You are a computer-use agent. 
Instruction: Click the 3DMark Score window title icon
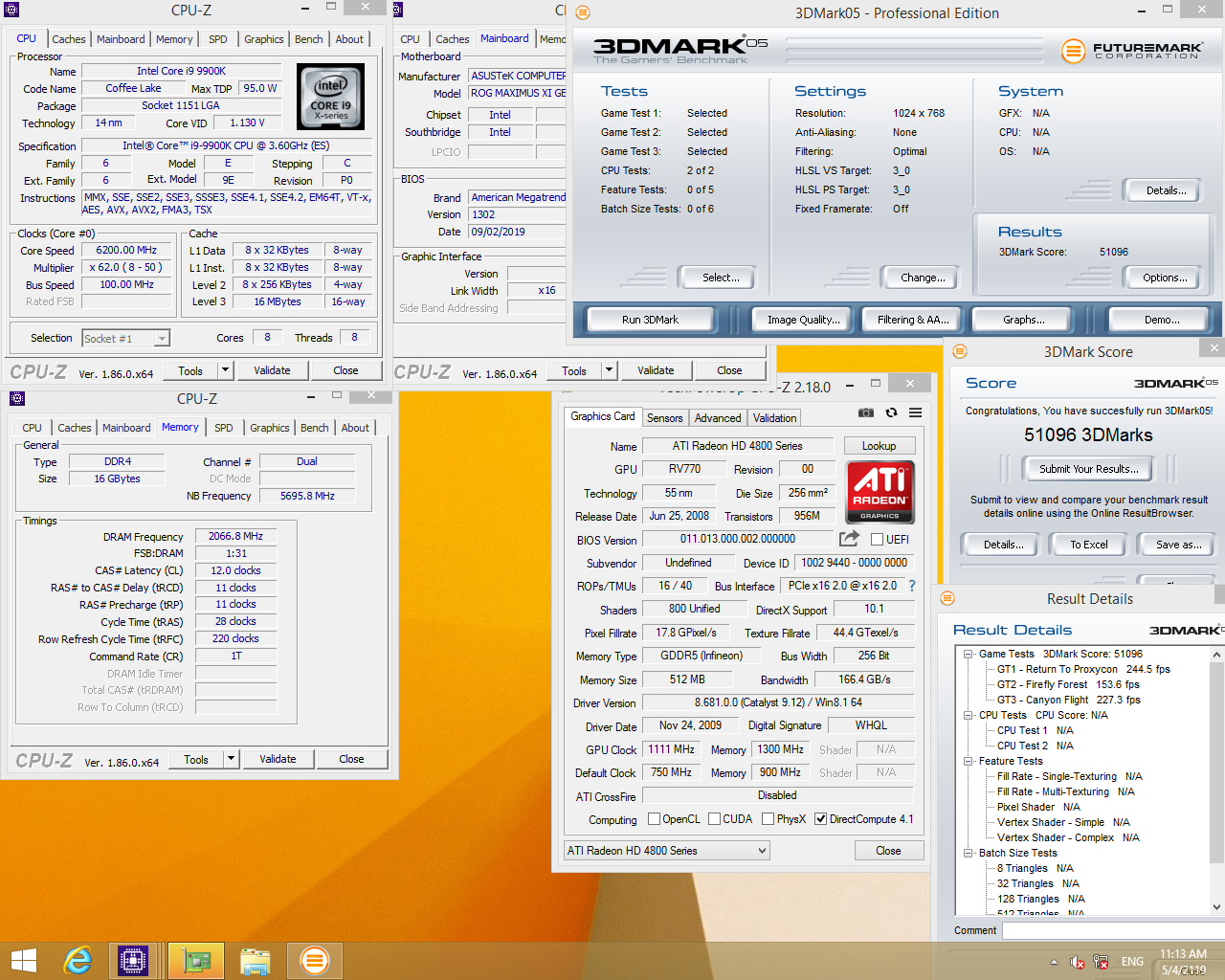click(x=960, y=351)
